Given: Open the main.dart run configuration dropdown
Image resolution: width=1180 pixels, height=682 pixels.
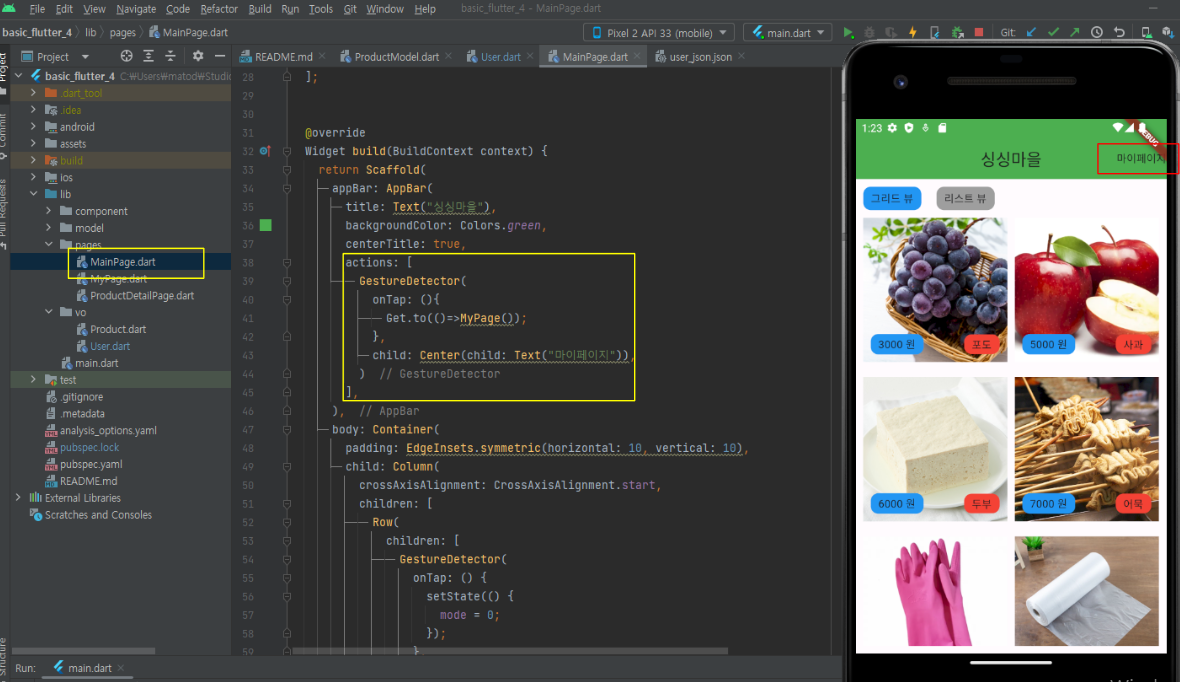Looking at the screenshot, I should [788, 32].
